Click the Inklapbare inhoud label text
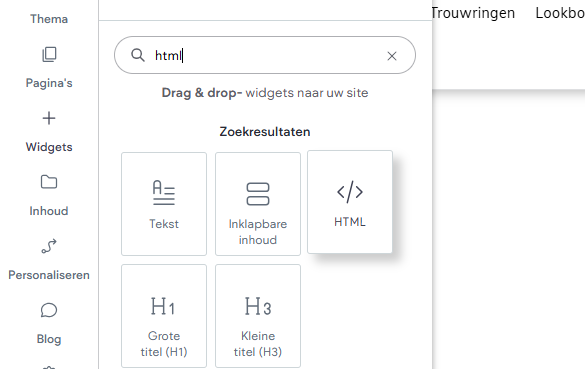 point(258,232)
